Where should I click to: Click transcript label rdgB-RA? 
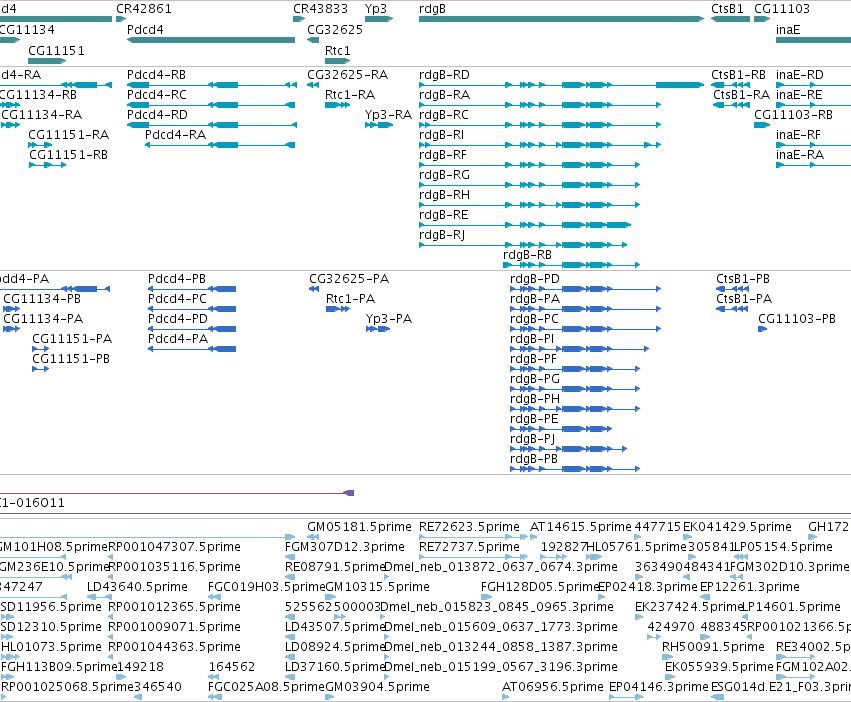pyautogui.click(x=444, y=95)
